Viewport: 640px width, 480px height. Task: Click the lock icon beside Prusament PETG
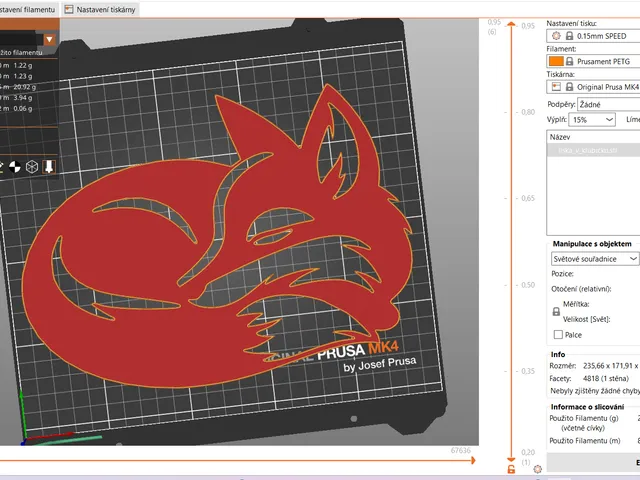point(569,61)
